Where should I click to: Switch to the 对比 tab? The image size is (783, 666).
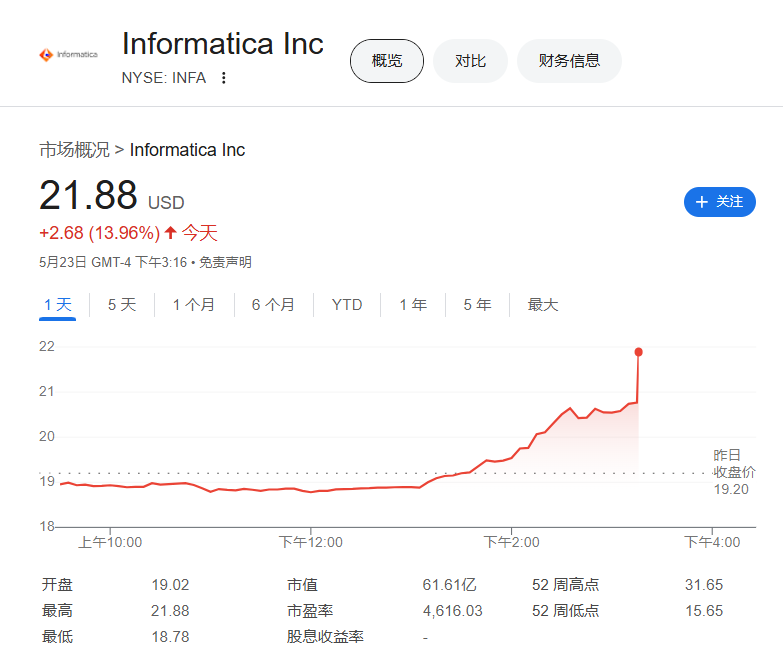pyautogui.click(x=470, y=61)
